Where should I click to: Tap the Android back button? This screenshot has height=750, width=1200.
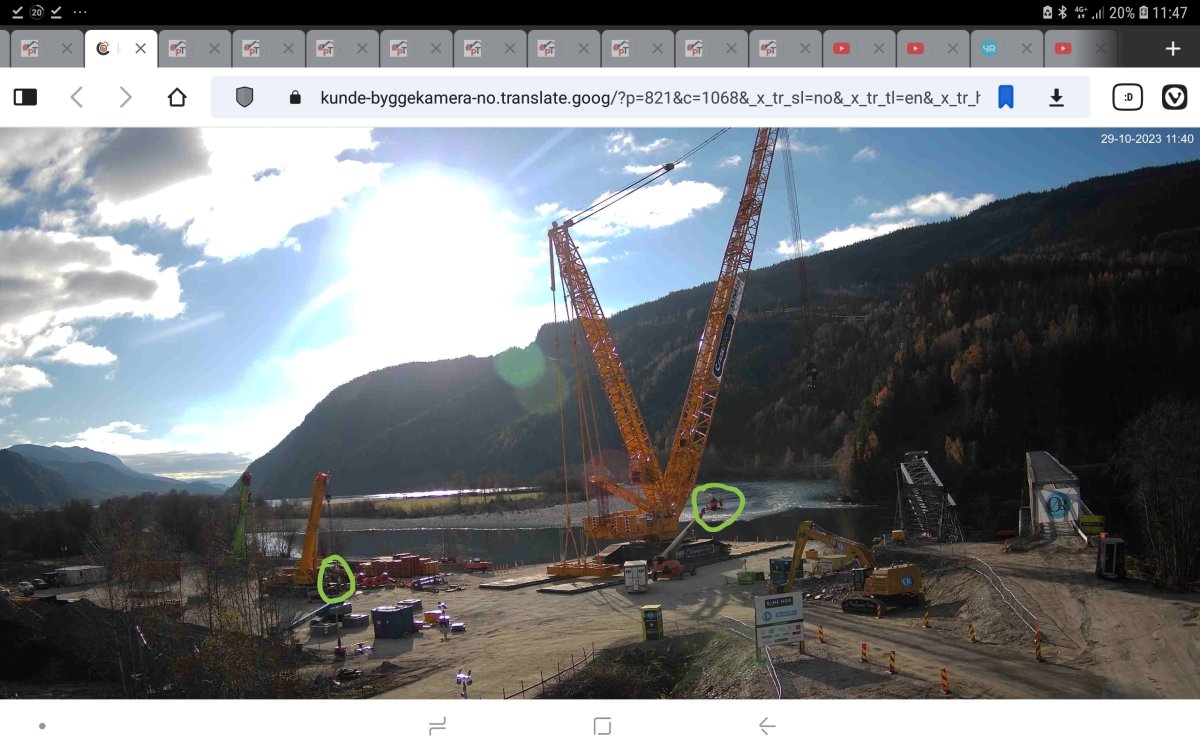point(767,726)
